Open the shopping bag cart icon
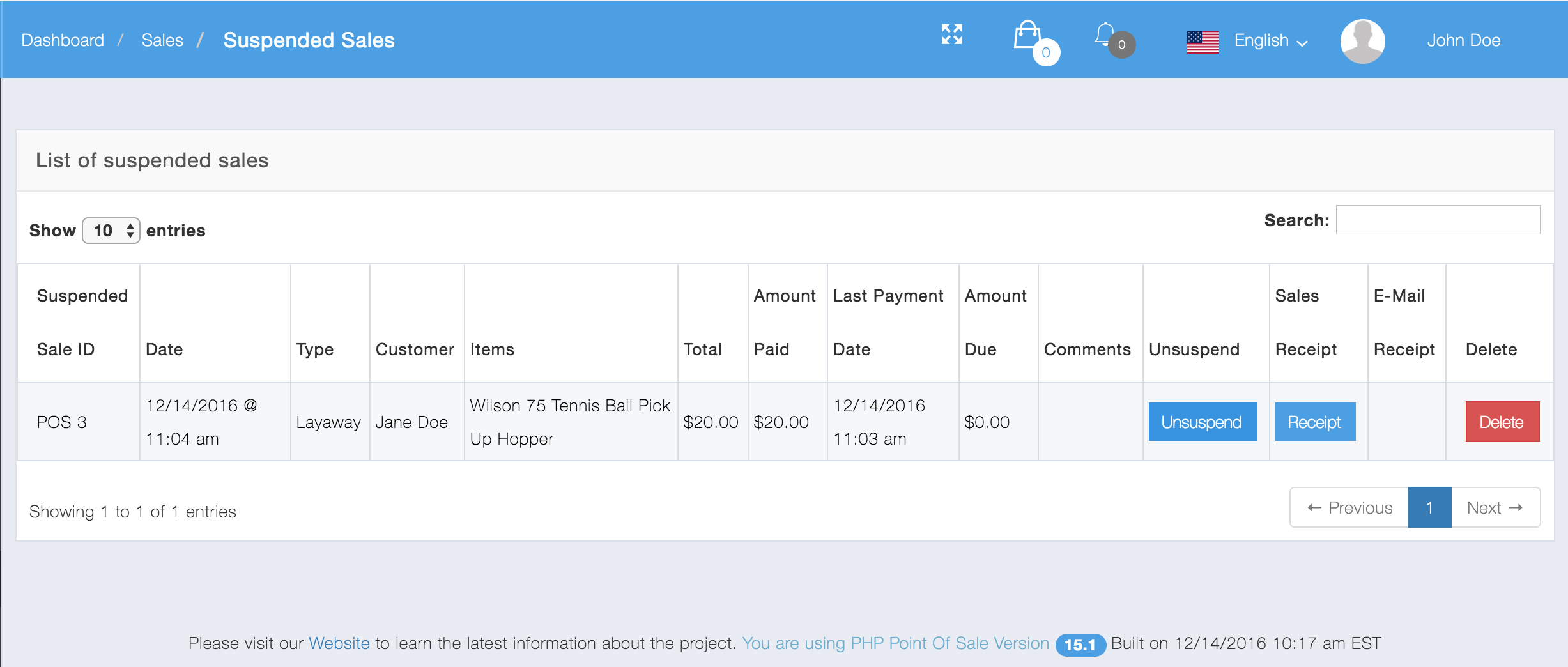This screenshot has height=667, width=1568. tap(1027, 36)
